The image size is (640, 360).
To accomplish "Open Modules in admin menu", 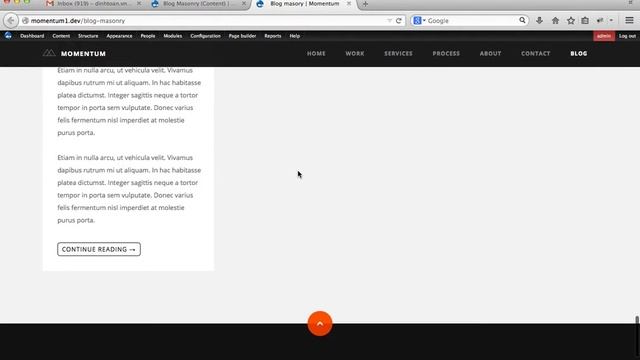I will click(173, 36).
